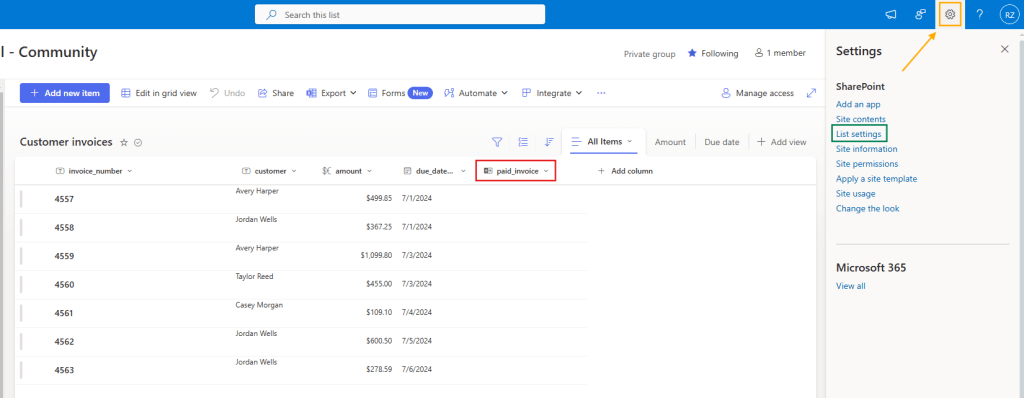
Task: Open the Help question mark icon
Action: [980, 14]
